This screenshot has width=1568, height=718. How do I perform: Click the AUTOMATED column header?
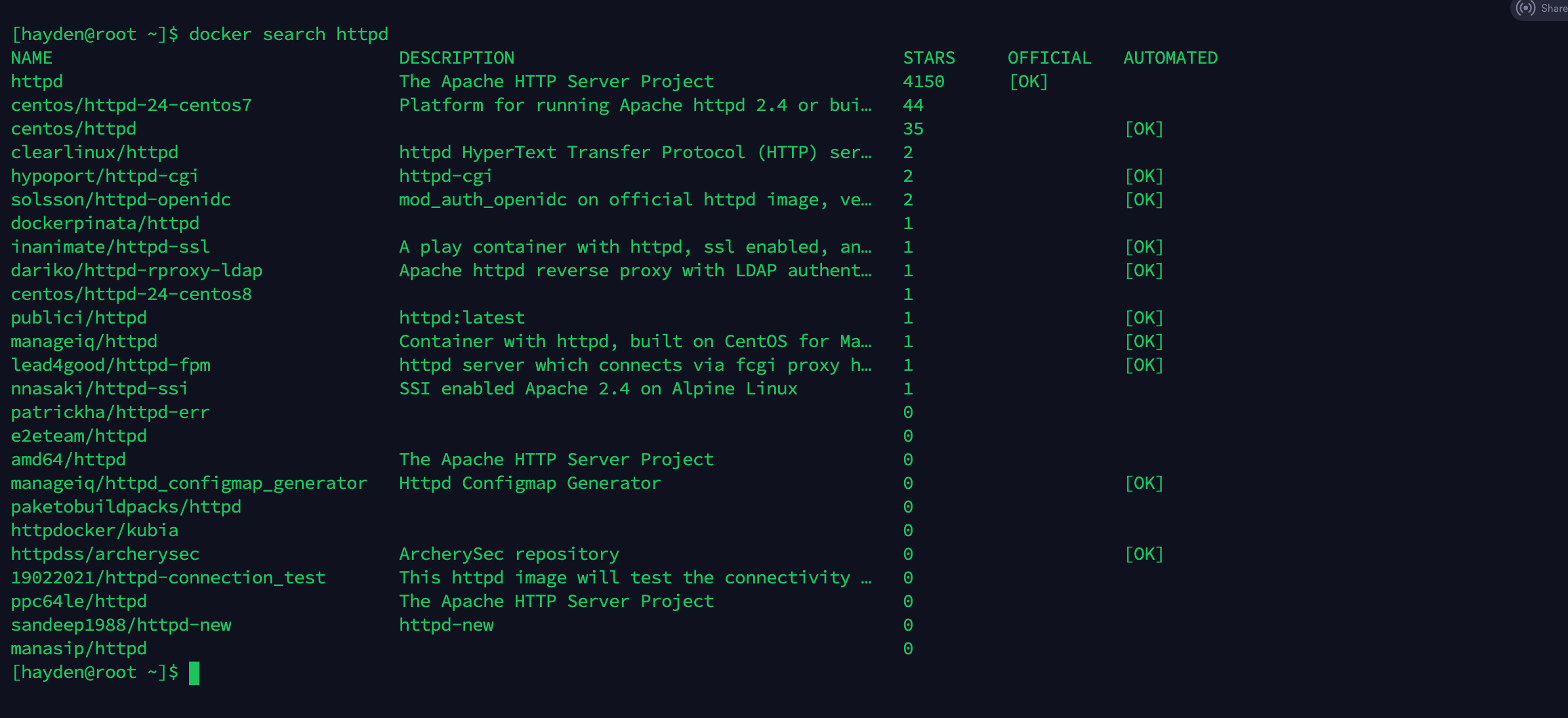click(x=1170, y=58)
